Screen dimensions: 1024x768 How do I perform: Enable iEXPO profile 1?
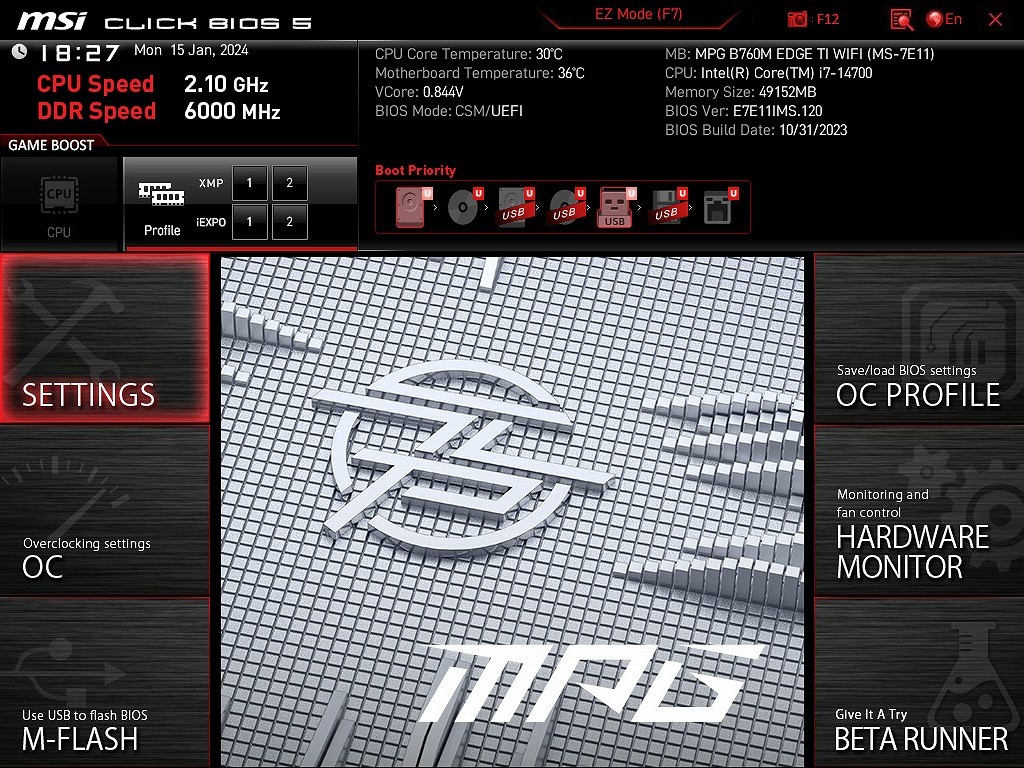tap(249, 222)
